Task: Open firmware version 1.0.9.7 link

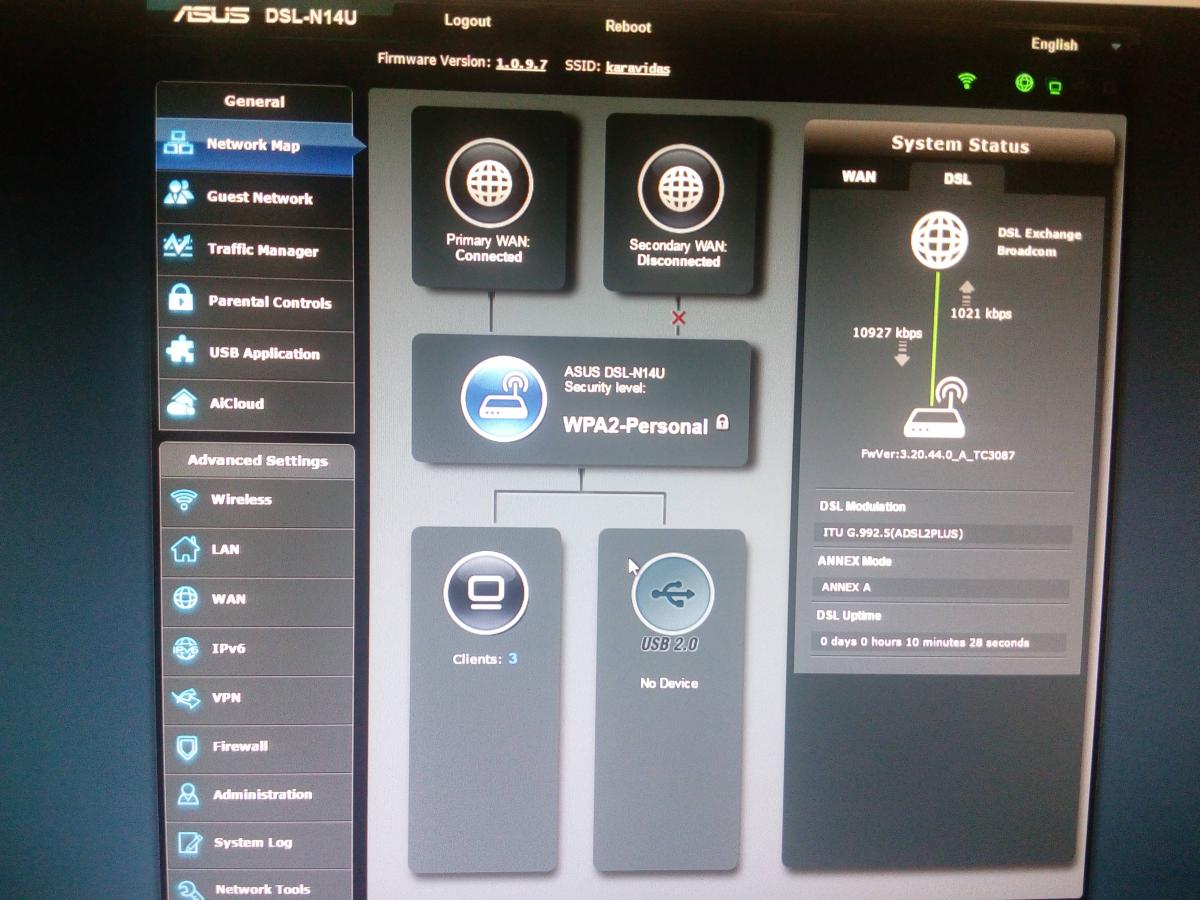Action: coord(521,63)
